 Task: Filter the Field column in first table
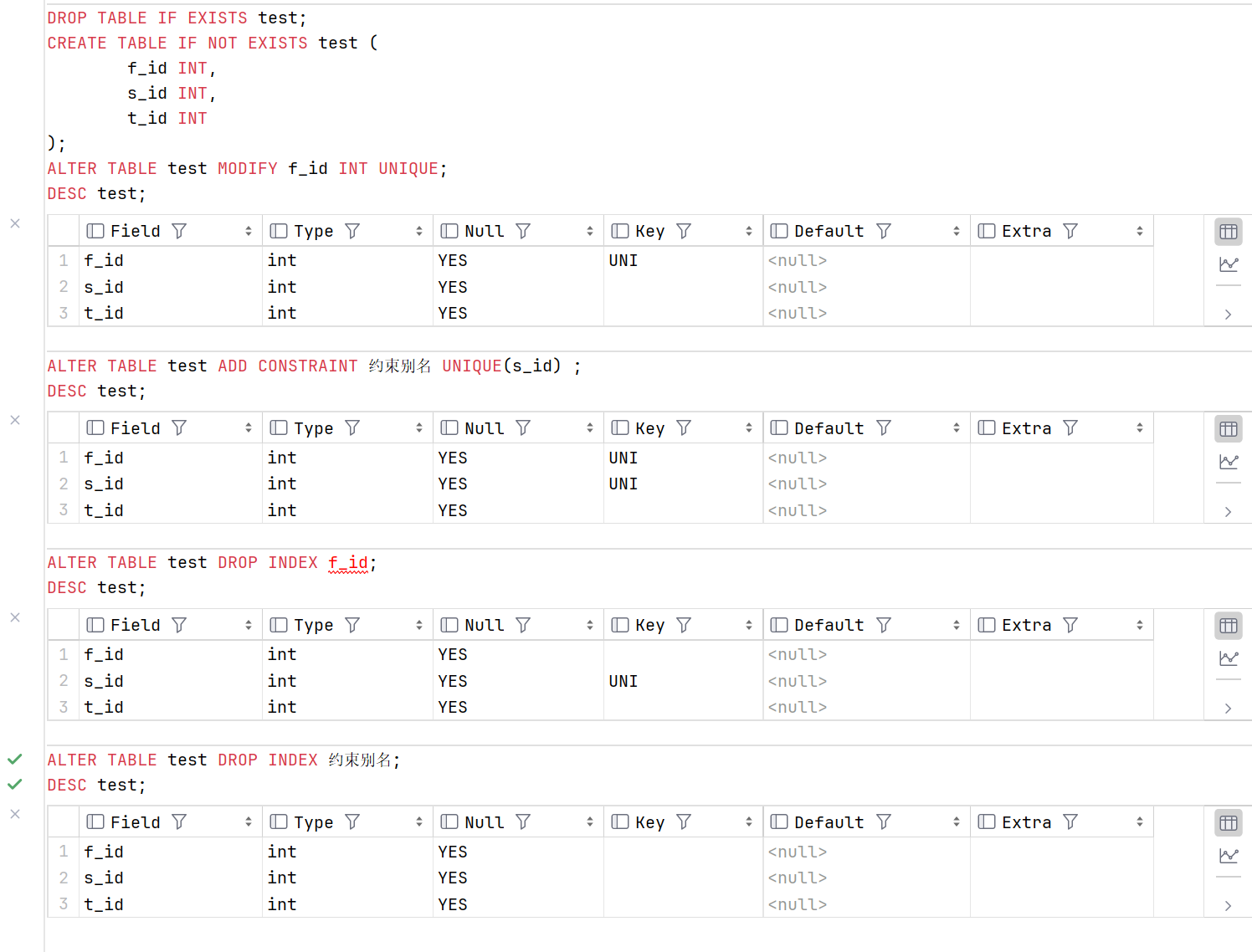tap(179, 231)
